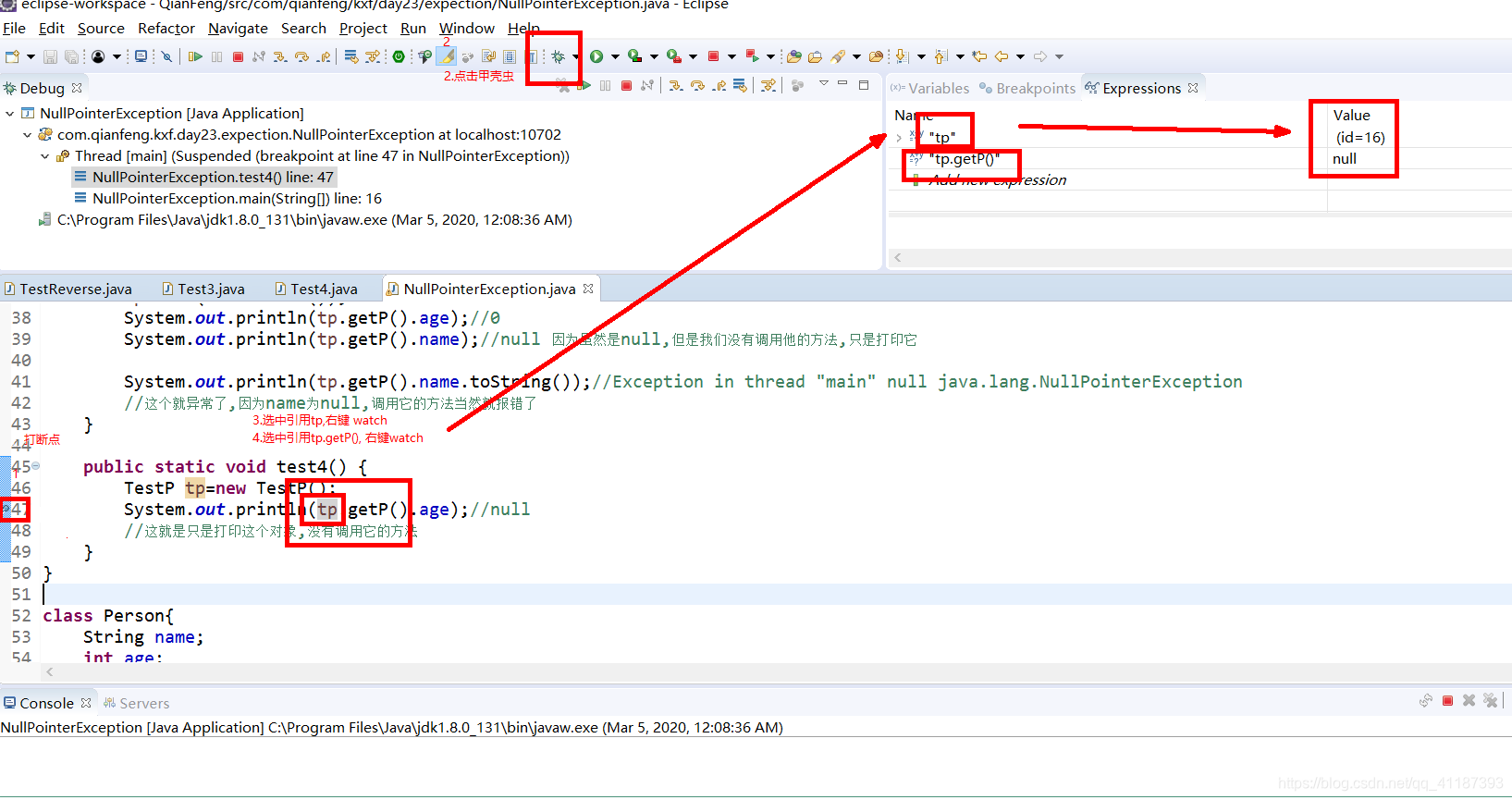
Task: Switch to the Test3.java editor tab
Action: click(x=203, y=289)
